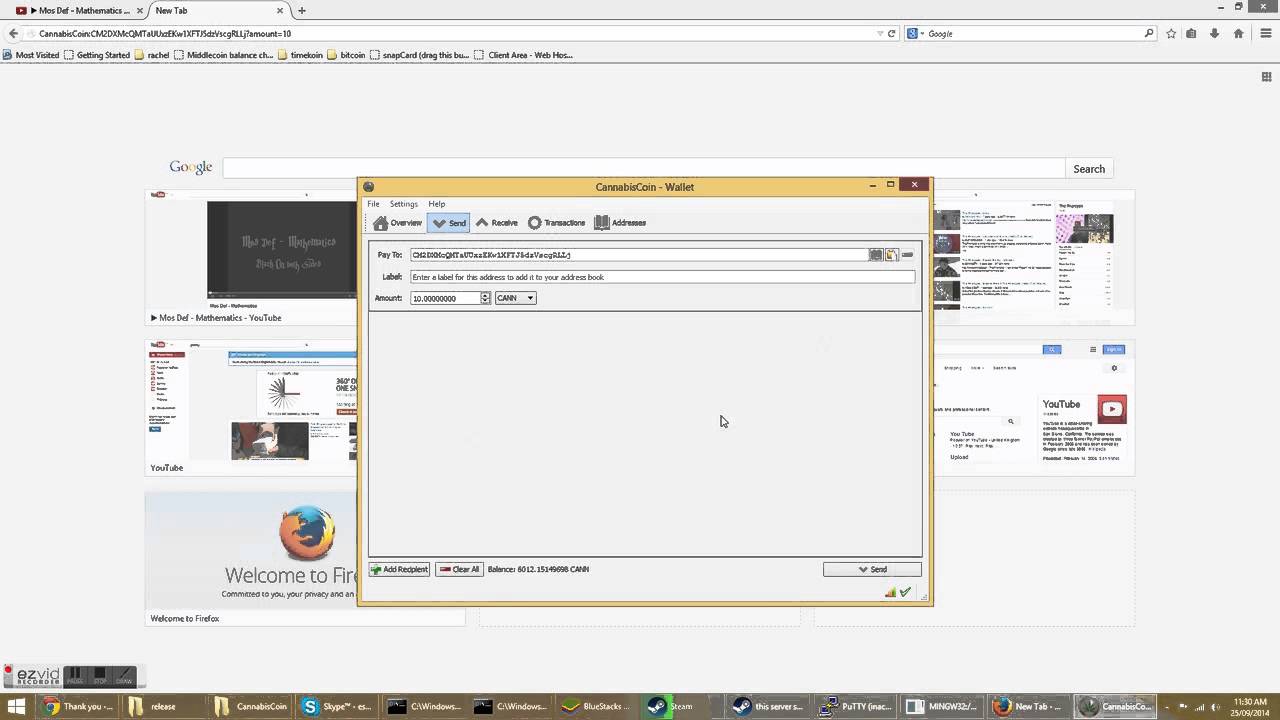Open the bitcoin bookmarks folder
Screen dimensions: 1280x720
[x=347, y=55]
